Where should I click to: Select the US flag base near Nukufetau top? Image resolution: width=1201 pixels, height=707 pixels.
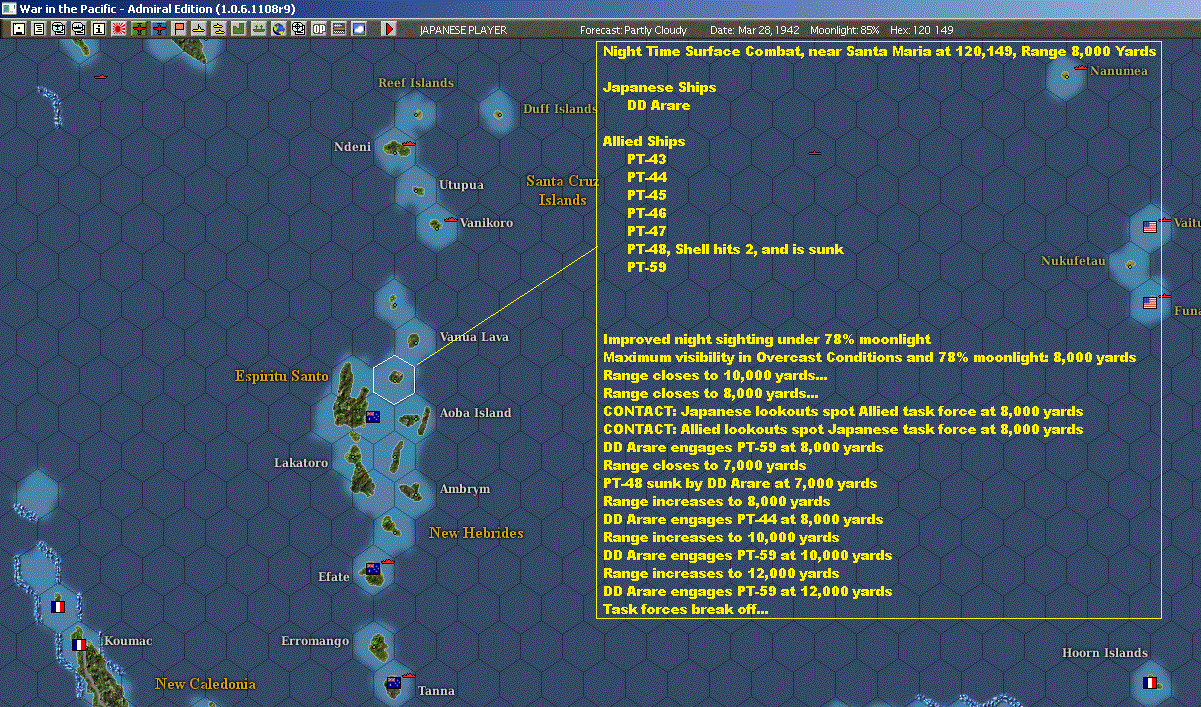tap(1150, 227)
